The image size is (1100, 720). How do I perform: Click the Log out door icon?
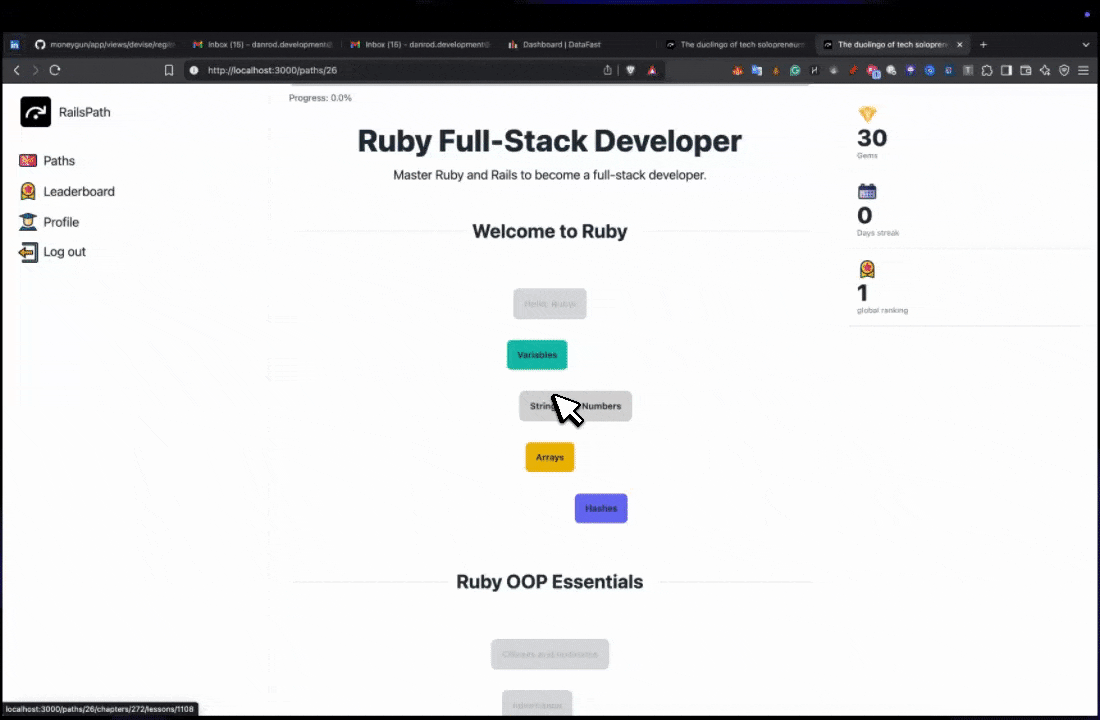point(28,252)
